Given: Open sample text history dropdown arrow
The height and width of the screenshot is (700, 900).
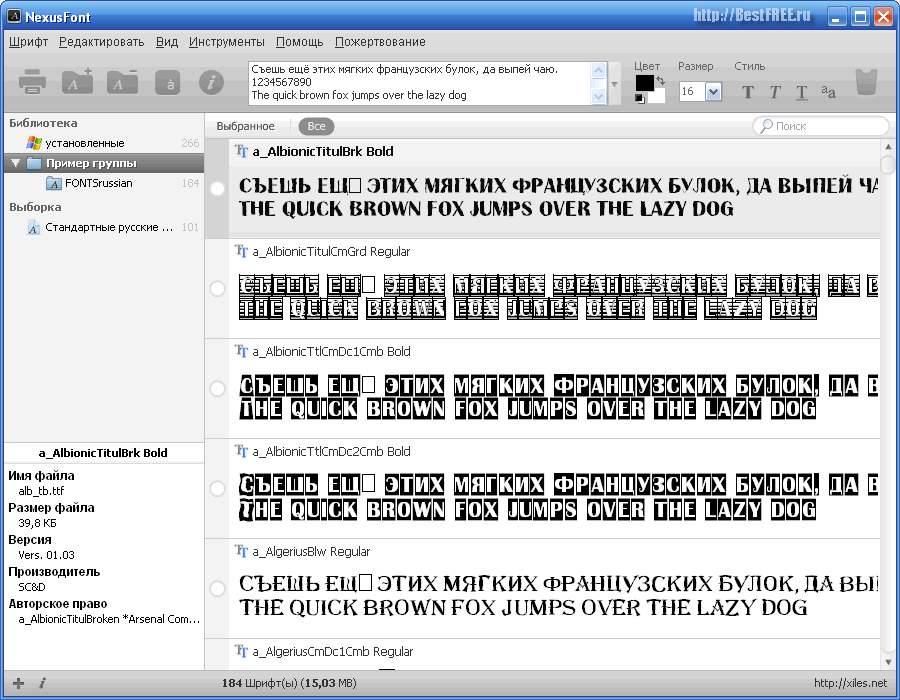Looking at the screenshot, I should [x=614, y=84].
